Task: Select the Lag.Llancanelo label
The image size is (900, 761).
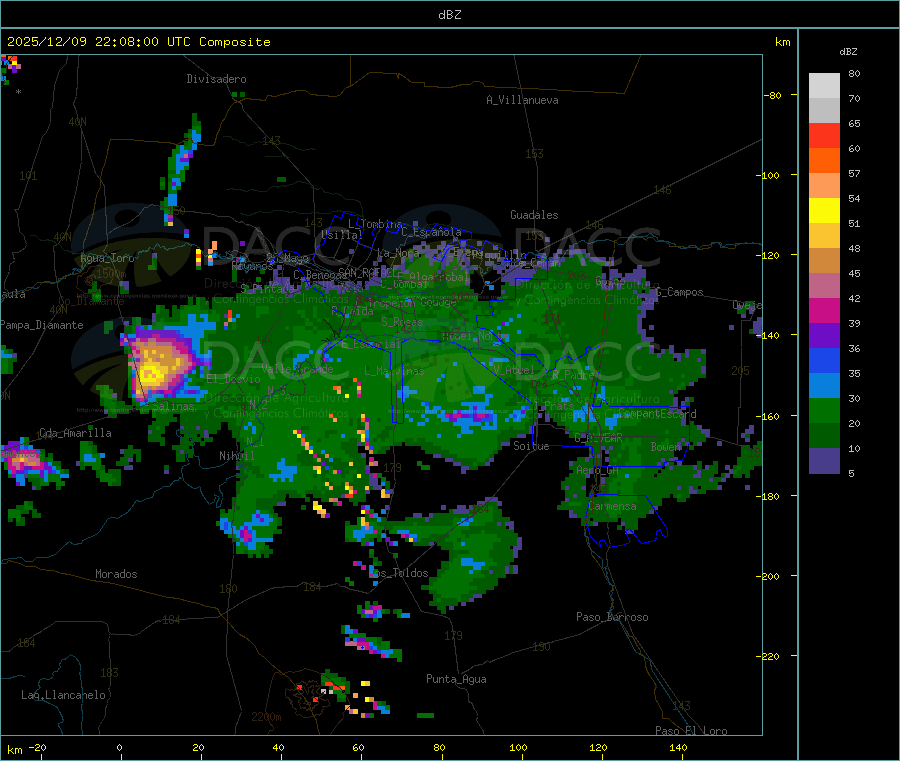Action: click(x=63, y=695)
